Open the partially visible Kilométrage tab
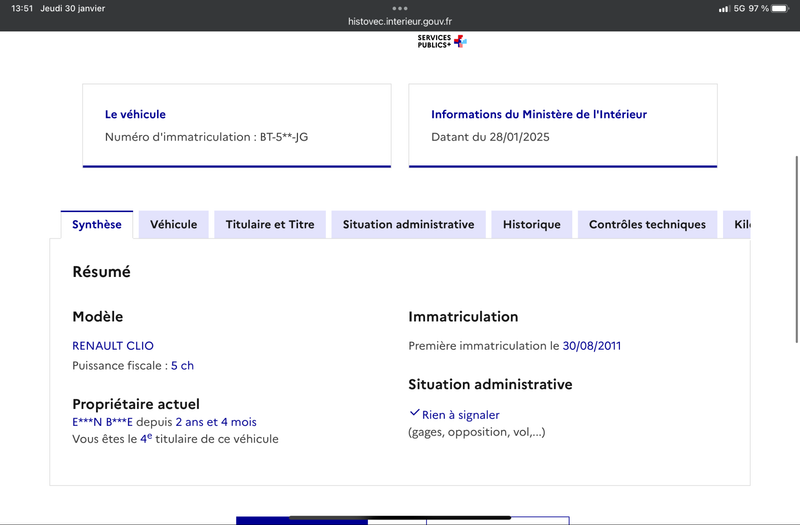Viewport: 800px width, 525px height. click(737, 224)
